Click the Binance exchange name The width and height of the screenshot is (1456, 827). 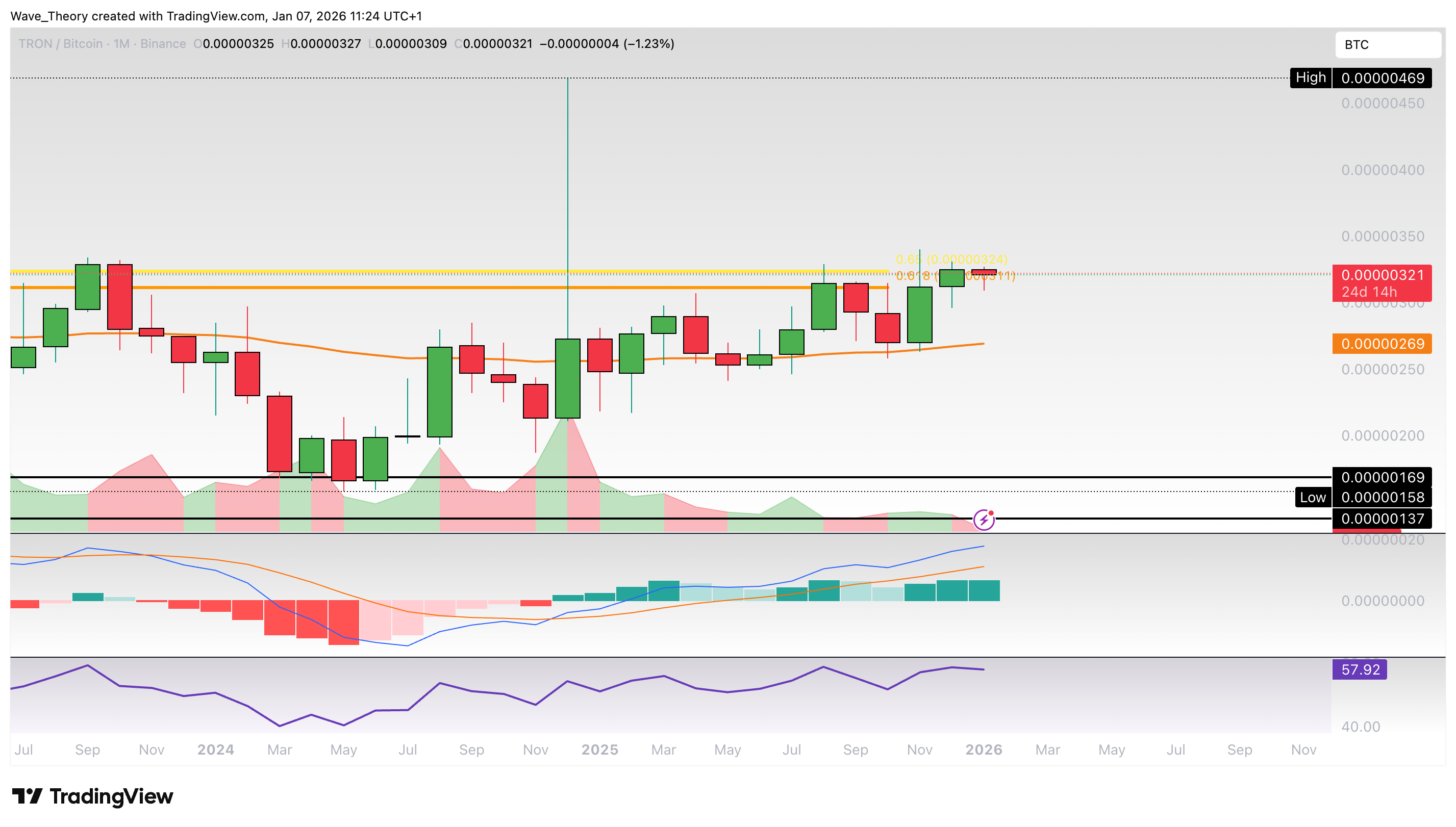[163, 44]
